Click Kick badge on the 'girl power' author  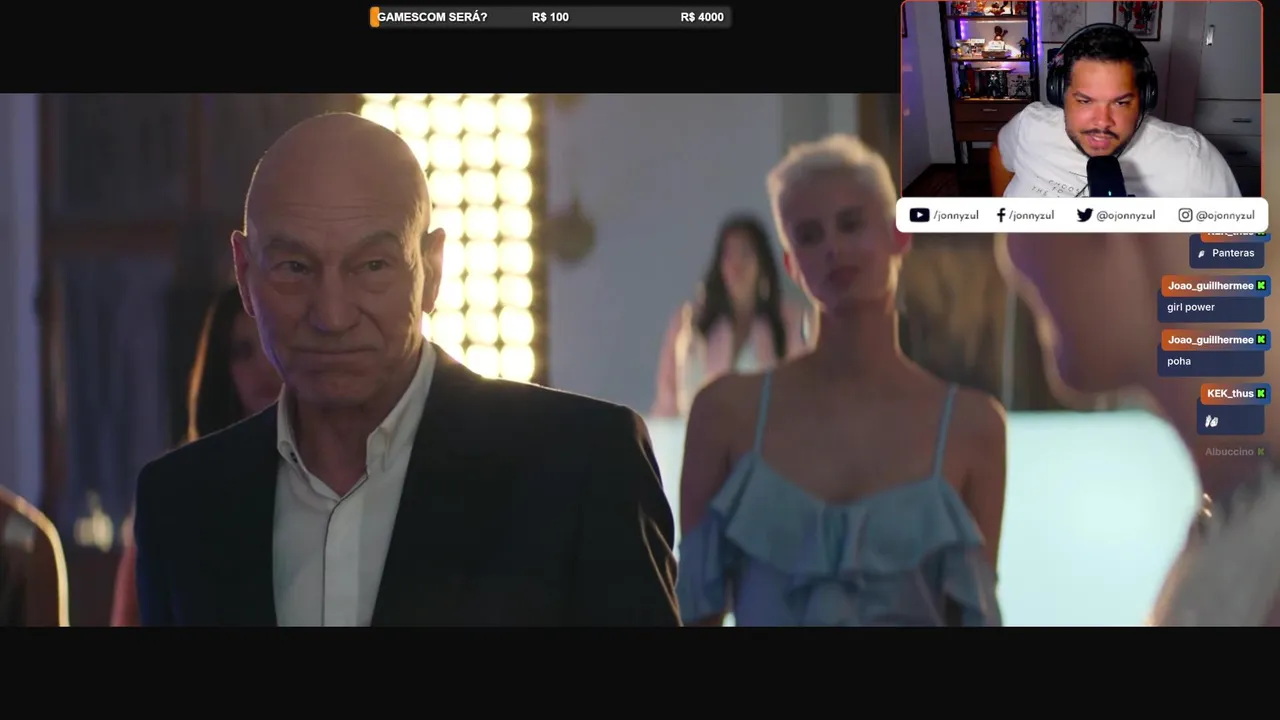click(1261, 285)
